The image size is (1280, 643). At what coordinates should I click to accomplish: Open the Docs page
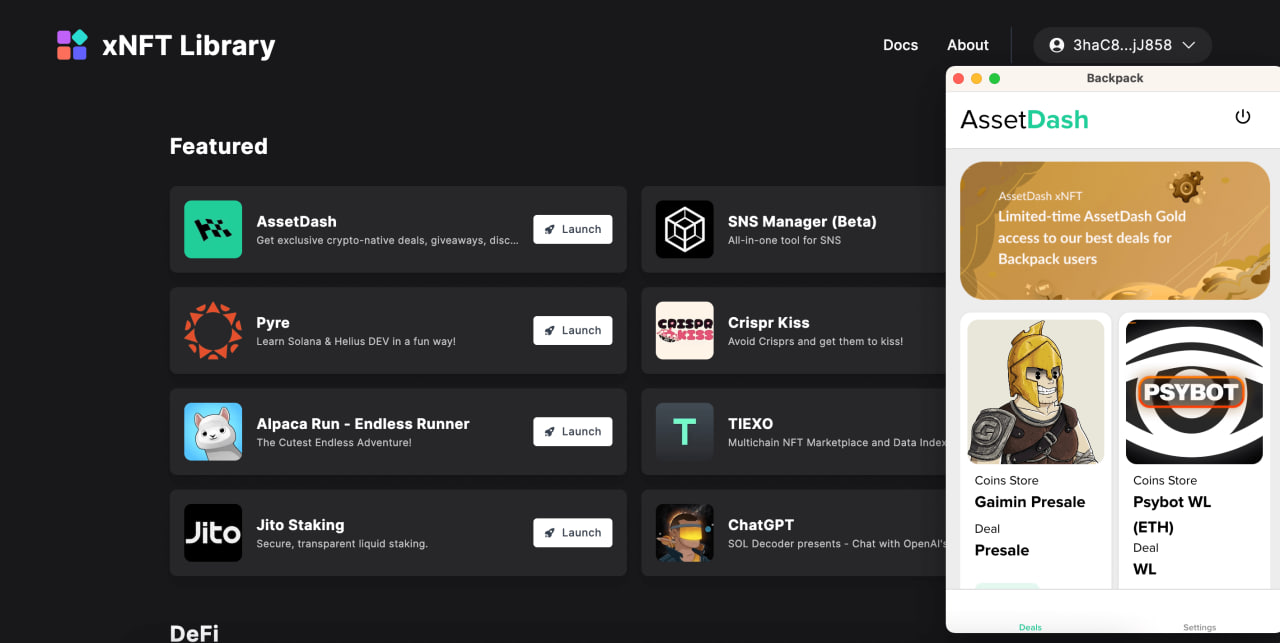(x=900, y=45)
